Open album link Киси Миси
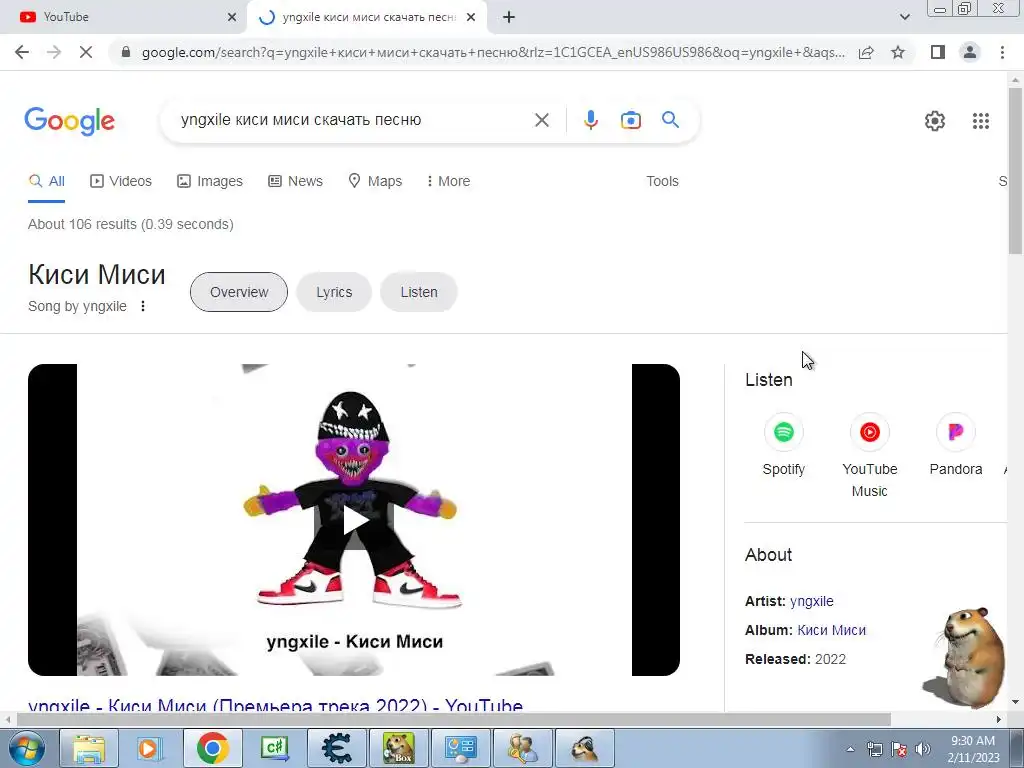 point(831,630)
